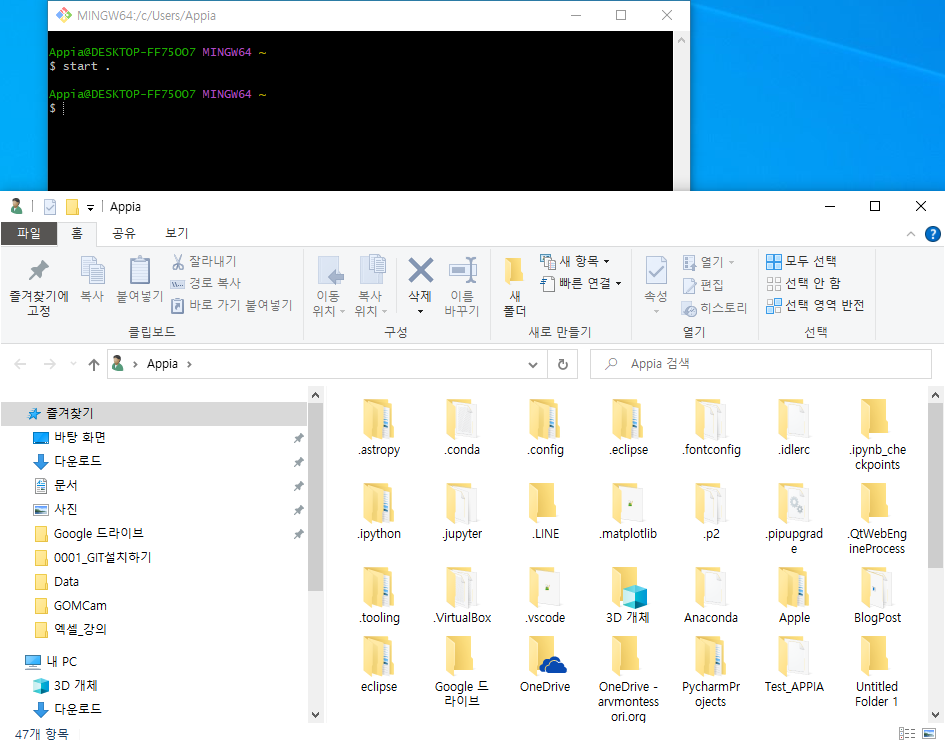The image size is (945, 747).
Task: Switch to the details view icon in the status bar
Action: pos(906,733)
